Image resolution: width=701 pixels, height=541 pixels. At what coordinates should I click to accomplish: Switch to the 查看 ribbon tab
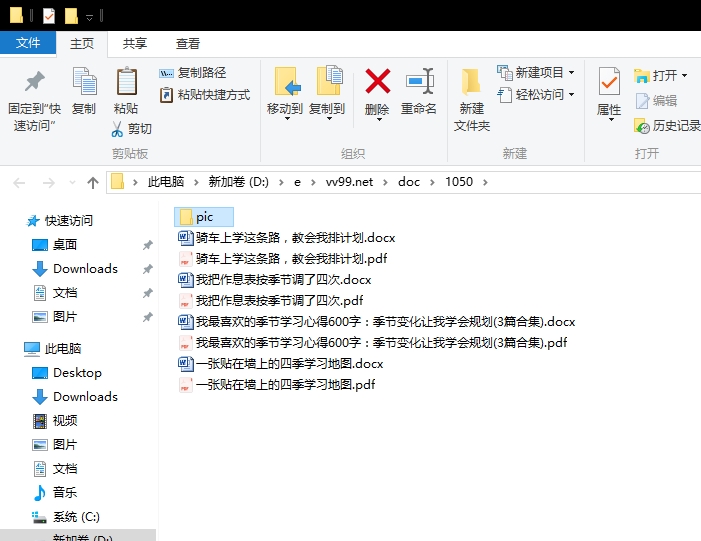click(188, 43)
